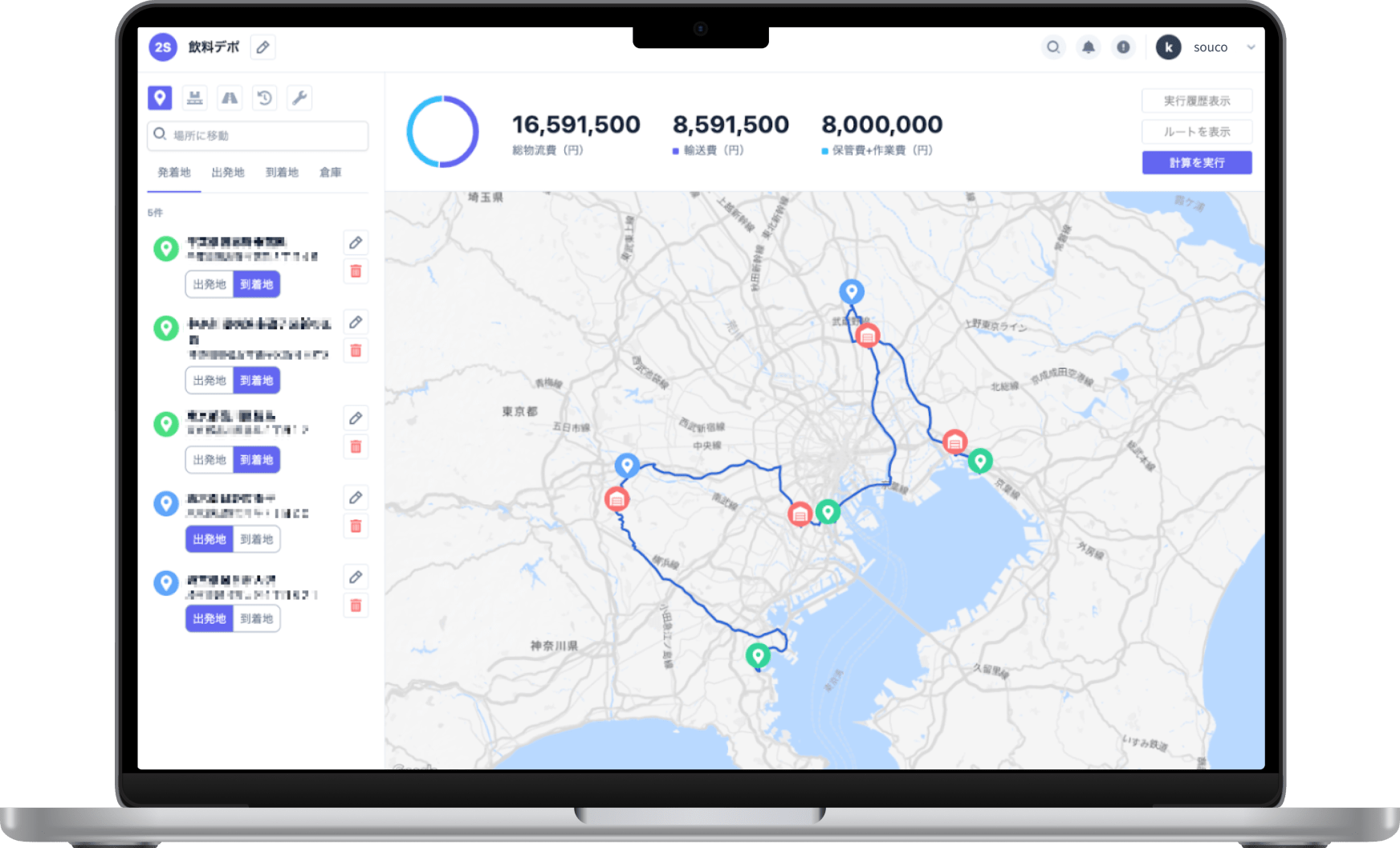Toggle third location's 到着地 option
The height and width of the screenshot is (848, 1400).
coord(257,460)
